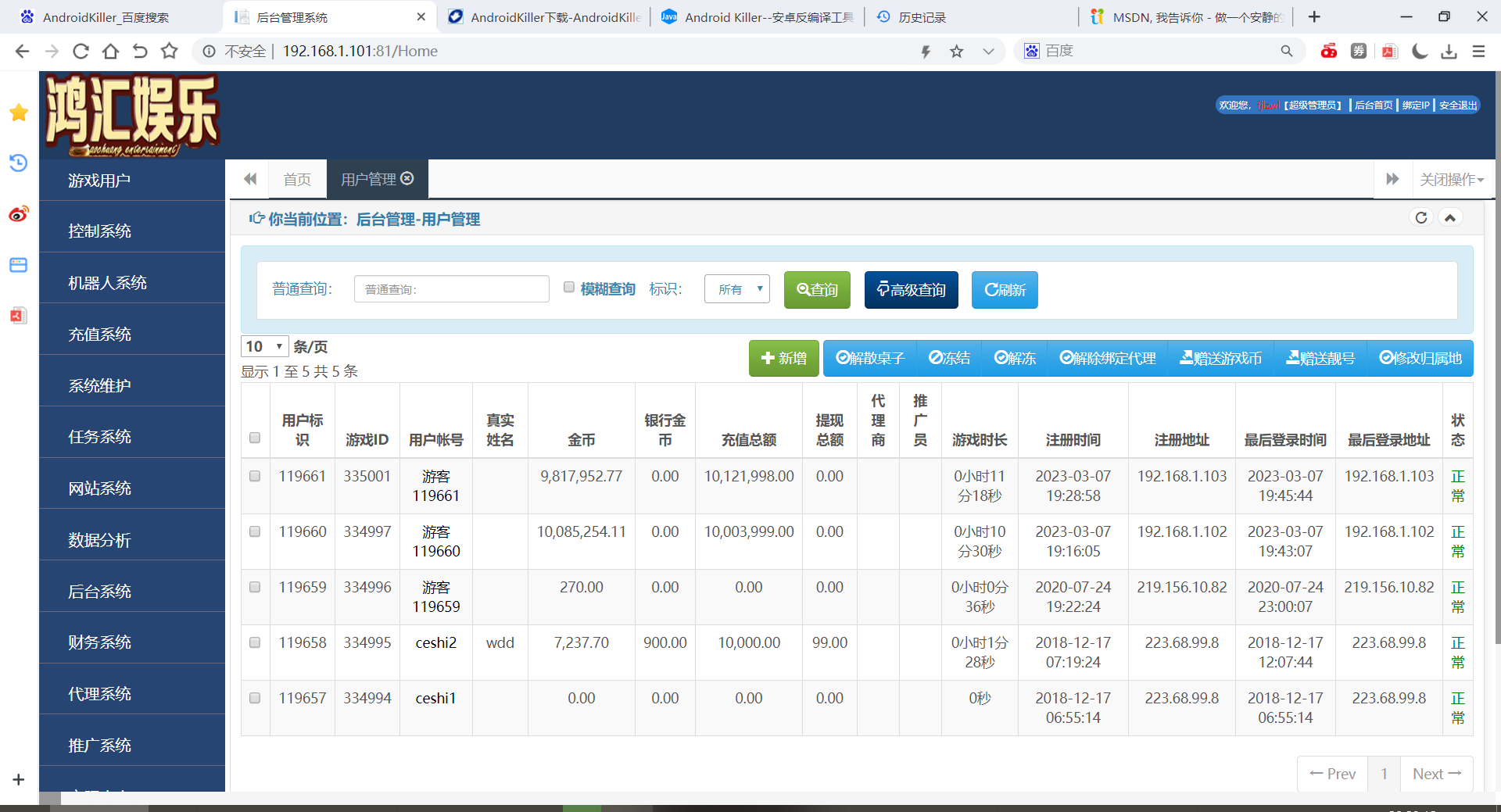Screen dimensions: 1501x812
Task: Click the green 新增 button
Action: tap(783, 358)
